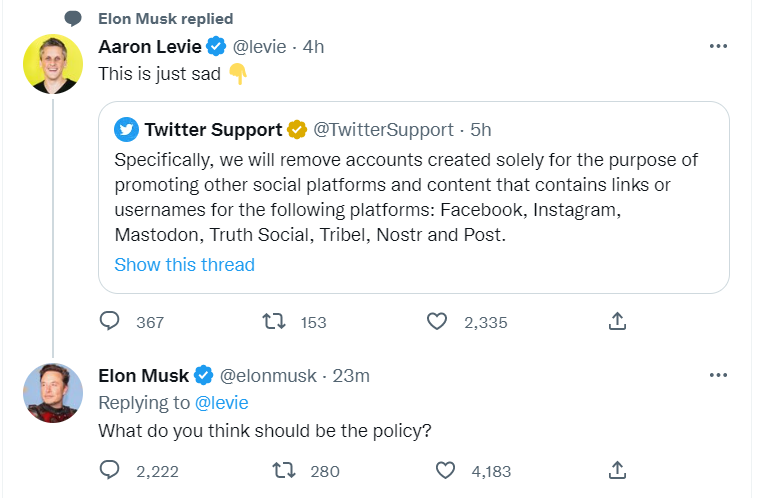Open Elon Musk's profile picture
Viewport: 761px width, 498px height.
tap(53, 393)
